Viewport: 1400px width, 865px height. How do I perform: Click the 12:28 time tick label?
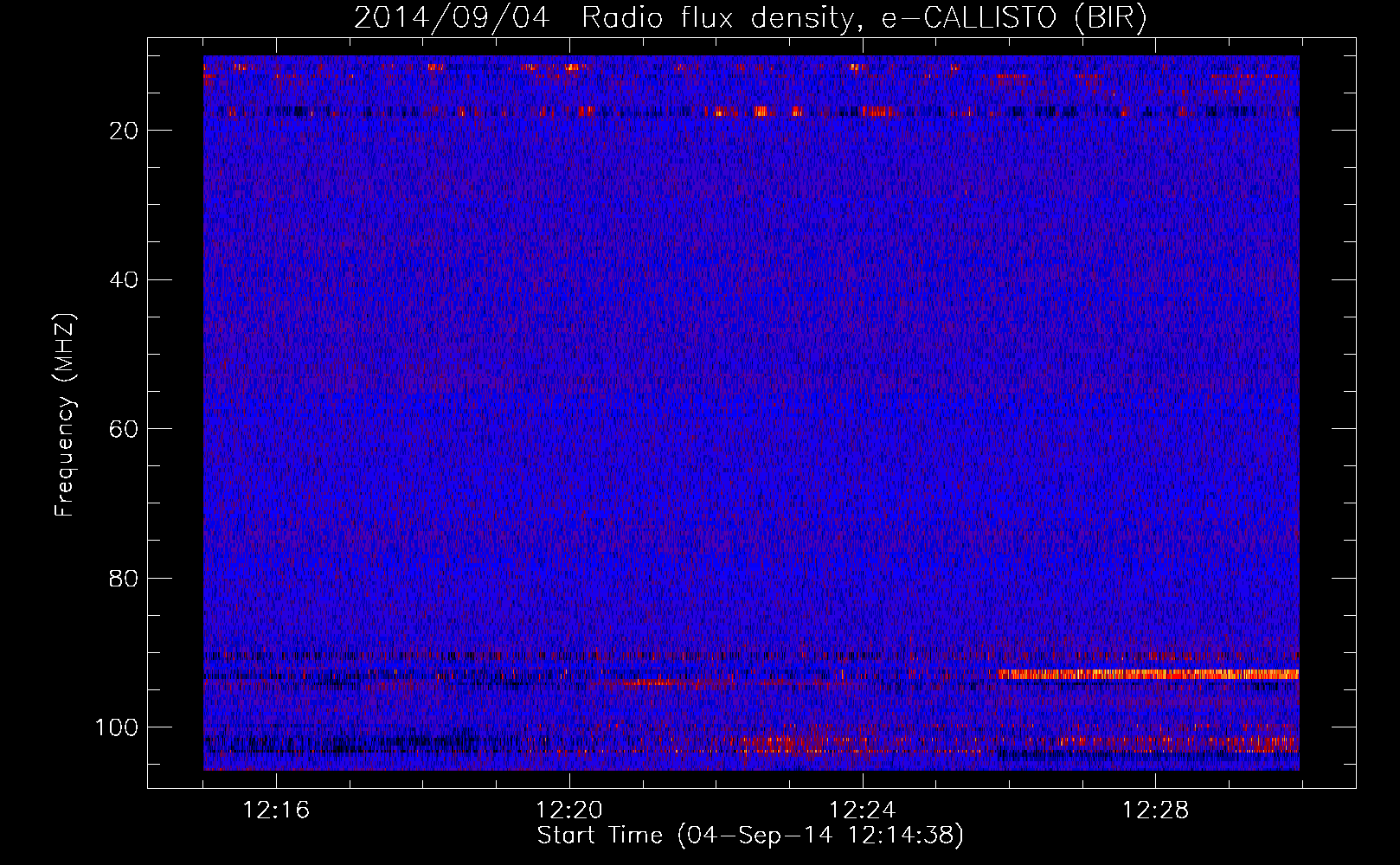[1155, 811]
